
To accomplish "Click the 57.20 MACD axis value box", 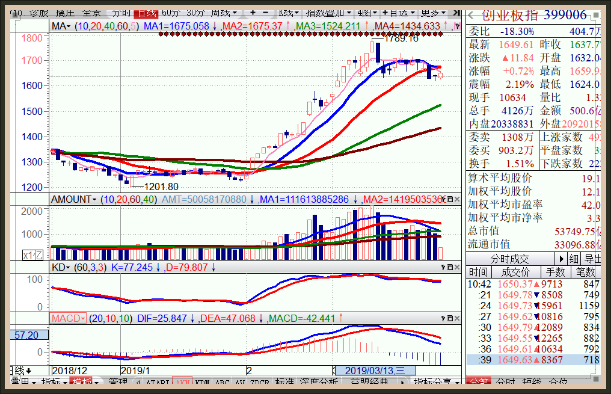I will click(x=29, y=335).
